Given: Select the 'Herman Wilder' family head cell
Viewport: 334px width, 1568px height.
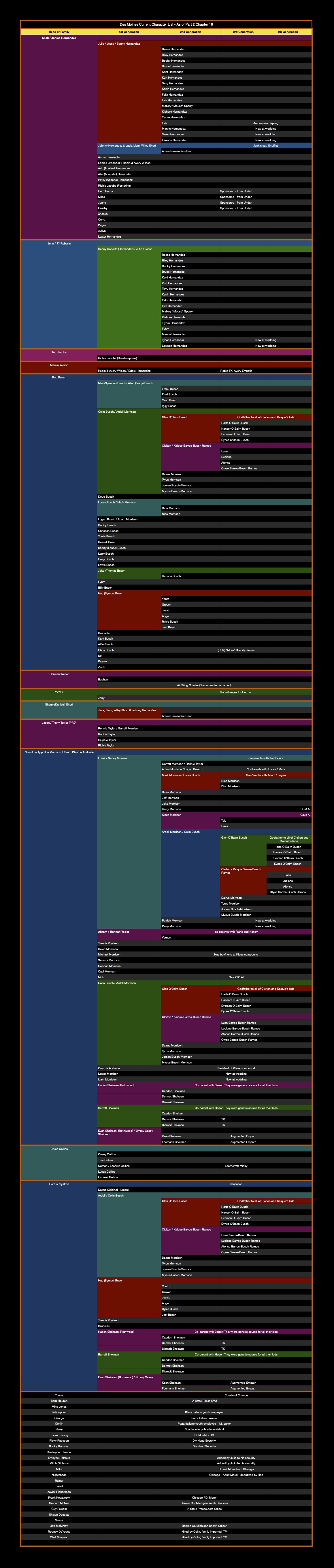Looking at the screenshot, I should (x=59, y=674).
